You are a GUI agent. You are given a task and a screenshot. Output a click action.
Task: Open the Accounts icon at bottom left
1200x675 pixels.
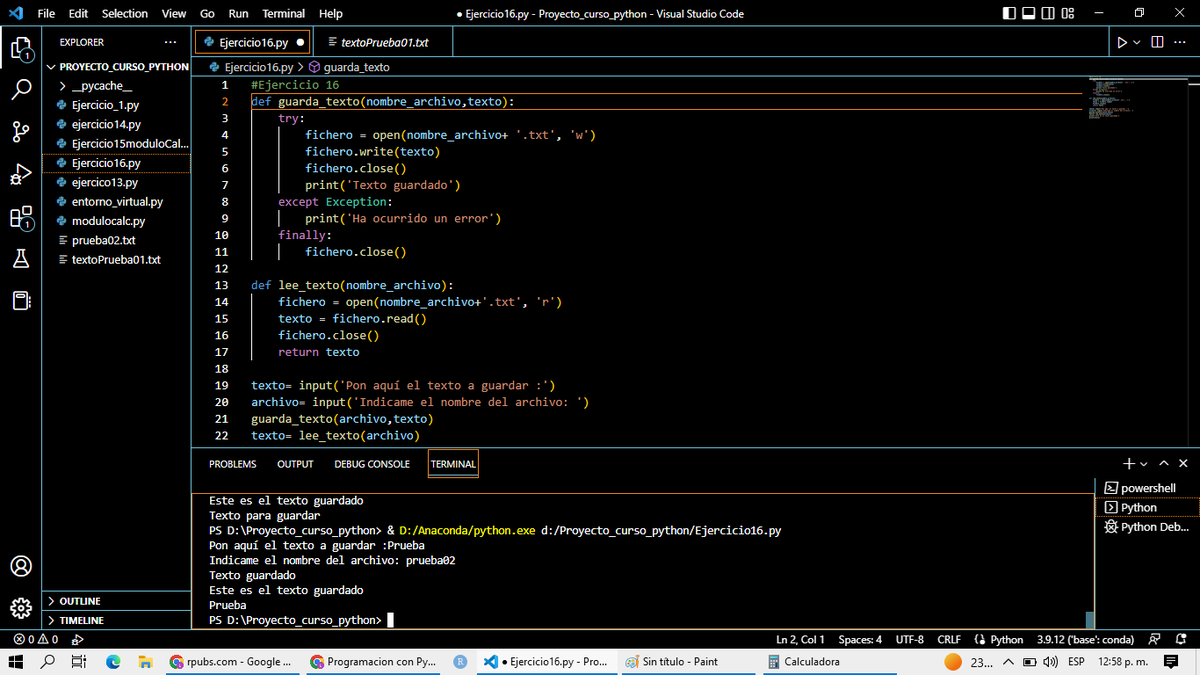tap(21, 566)
